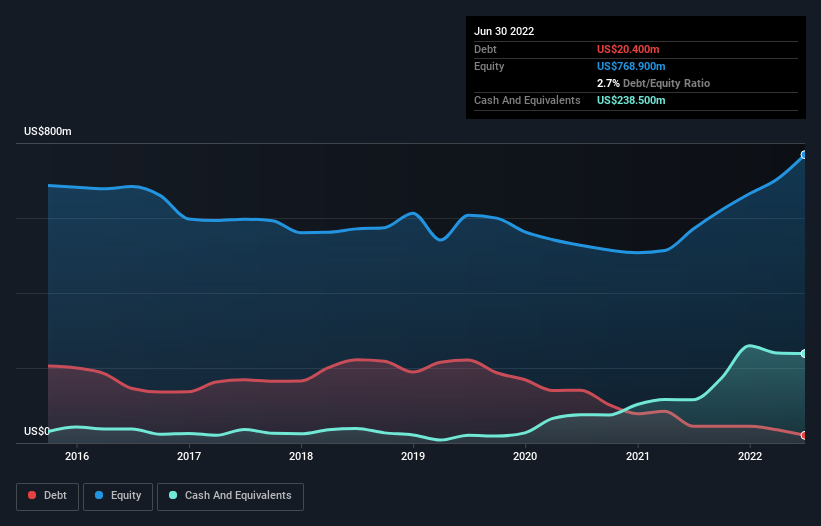Click the 2.7% Debt/Equity Ratio text
Screen dimensions: 821x526
(x=653, y=83)
